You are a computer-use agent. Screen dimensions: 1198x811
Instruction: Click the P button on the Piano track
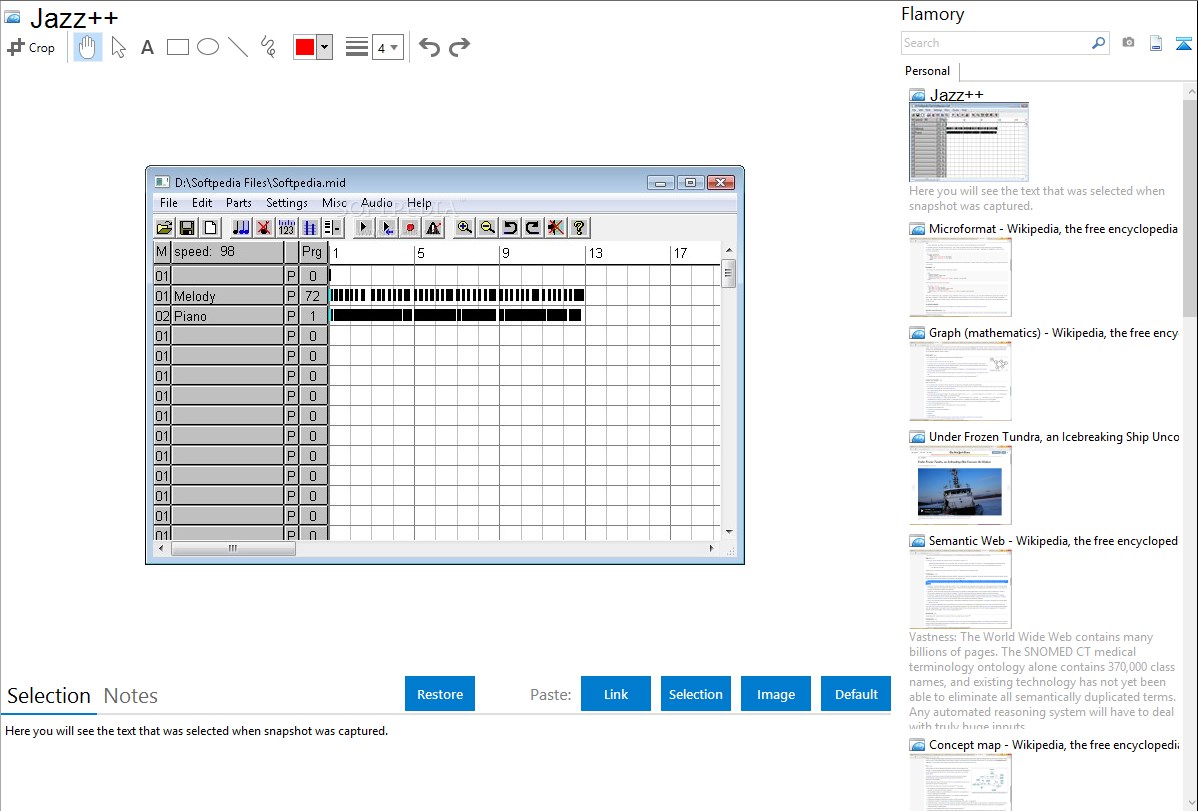click(291, 316)
